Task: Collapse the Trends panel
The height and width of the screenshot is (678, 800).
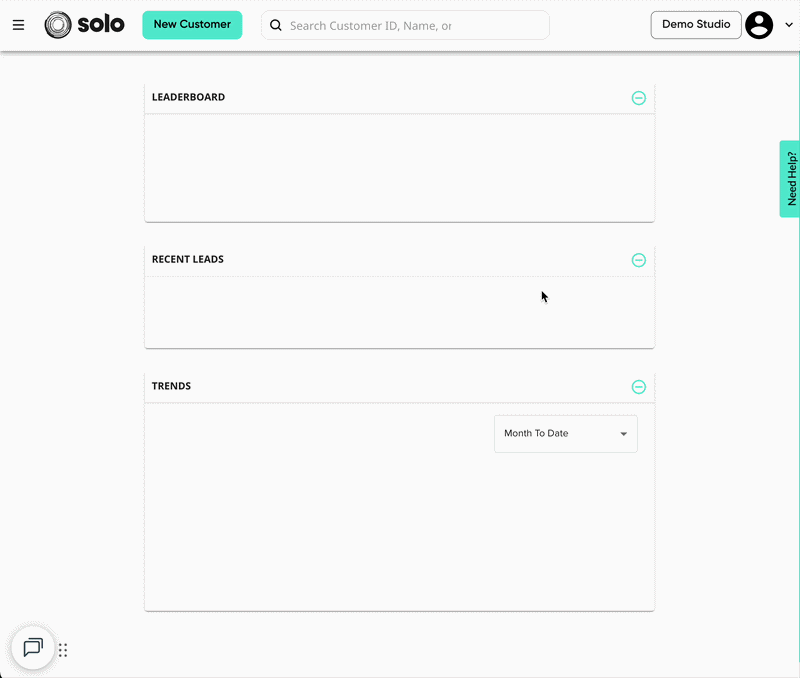Action: [x=638, y=386]
